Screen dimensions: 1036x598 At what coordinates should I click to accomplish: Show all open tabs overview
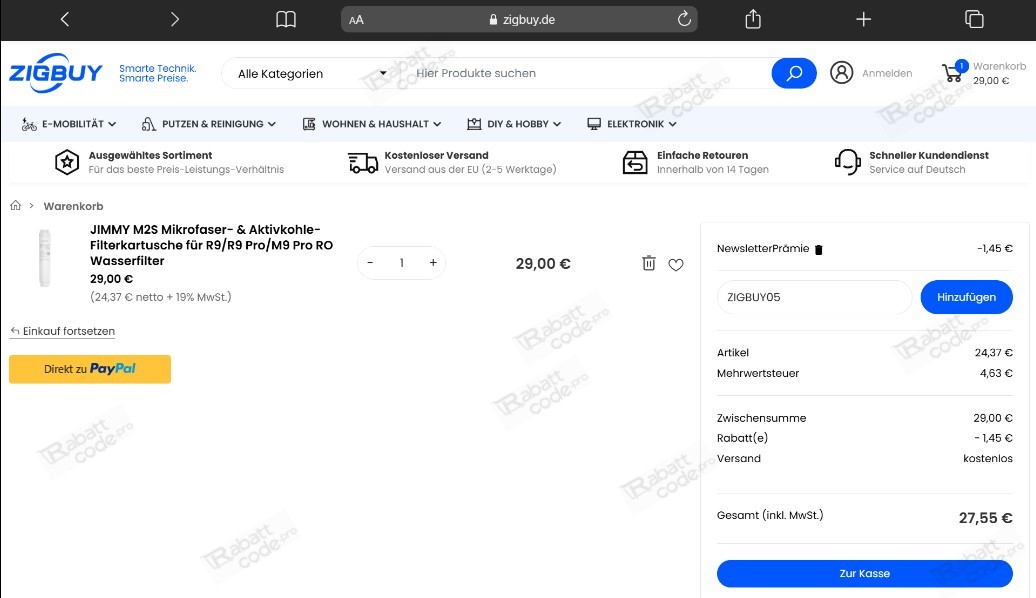click(974, 19)
